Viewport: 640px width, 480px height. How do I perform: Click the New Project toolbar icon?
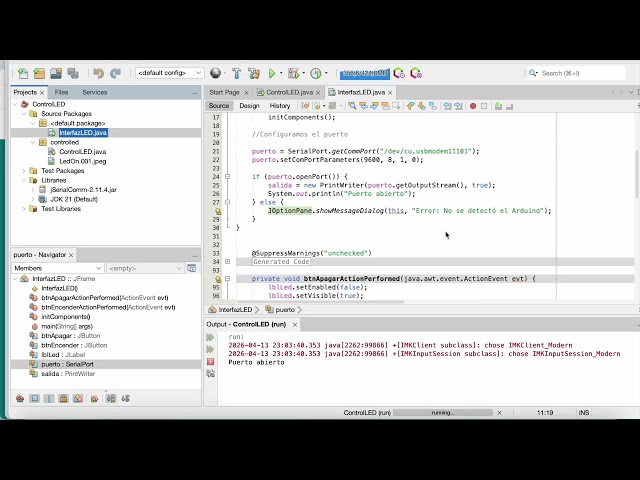tap(39, 73)
